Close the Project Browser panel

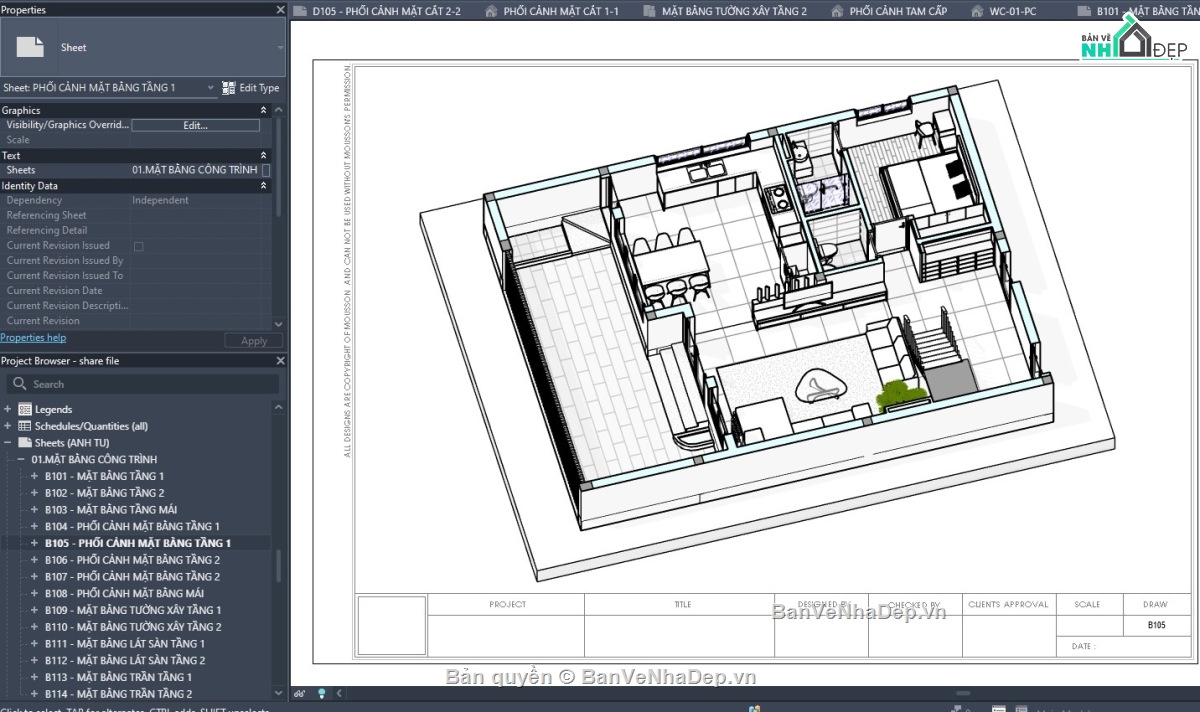tap(280, 361)
